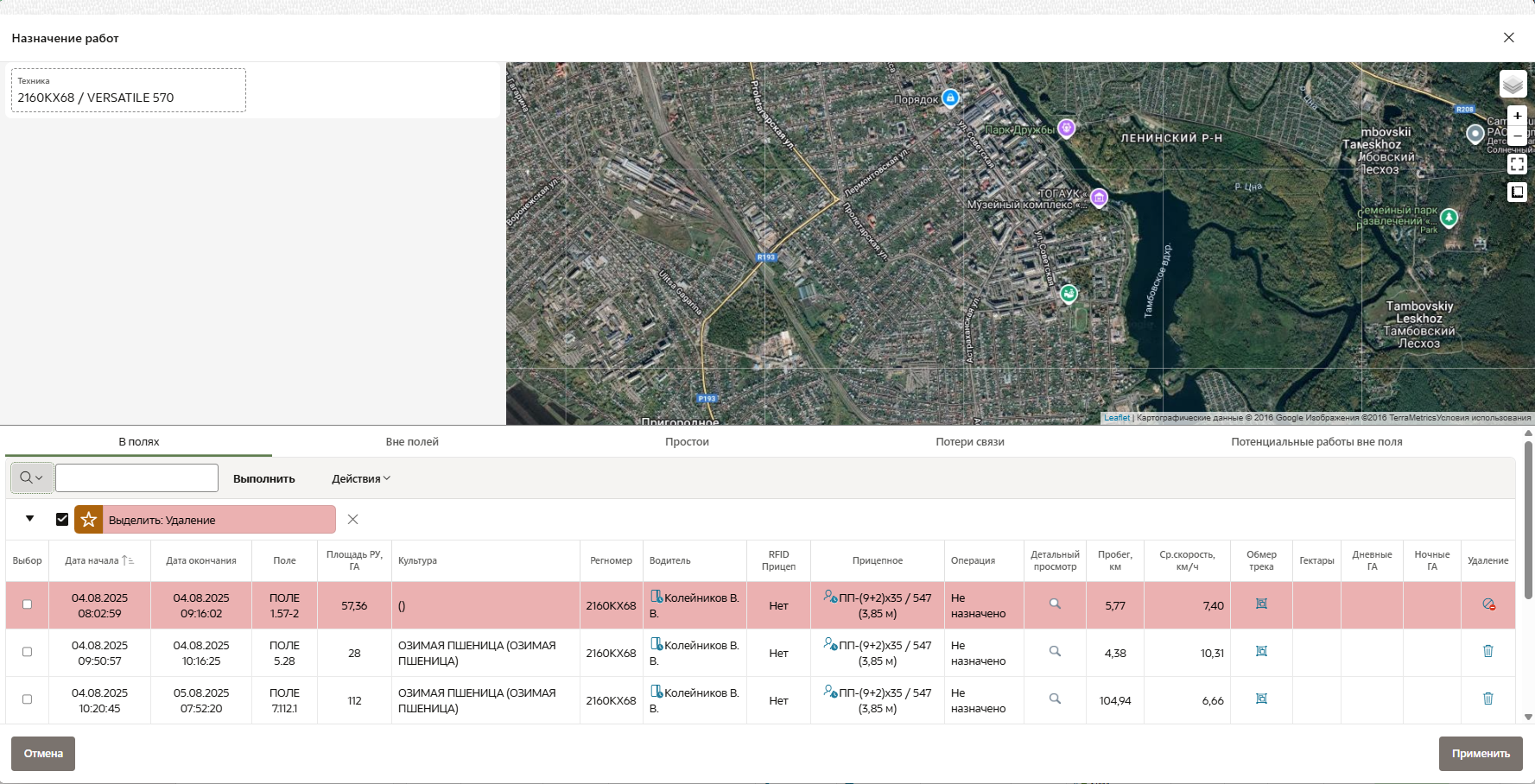Expand search column selector dropdown
The height and width of the screenshot is (784, 1535).
pyautogui.click(x=32, y=478)
